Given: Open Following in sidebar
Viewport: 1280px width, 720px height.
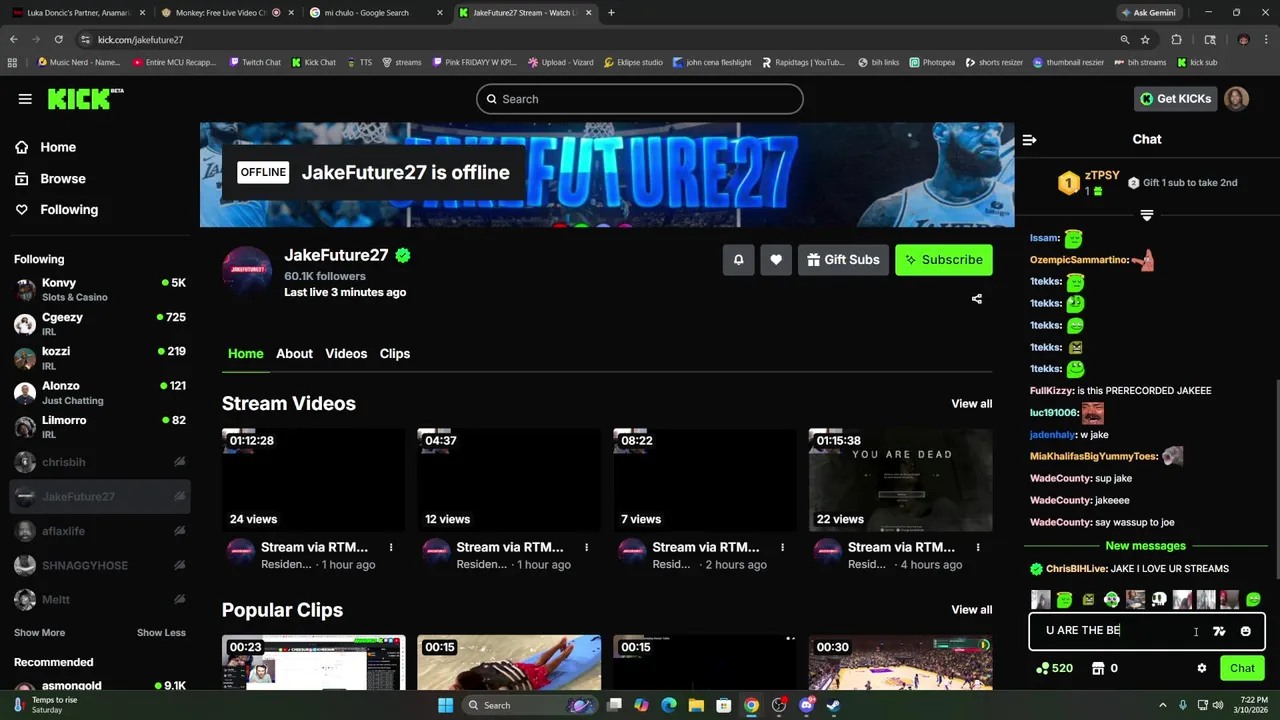Looking at the screenshot, I should pyautogui.click(x=56, y=209).
